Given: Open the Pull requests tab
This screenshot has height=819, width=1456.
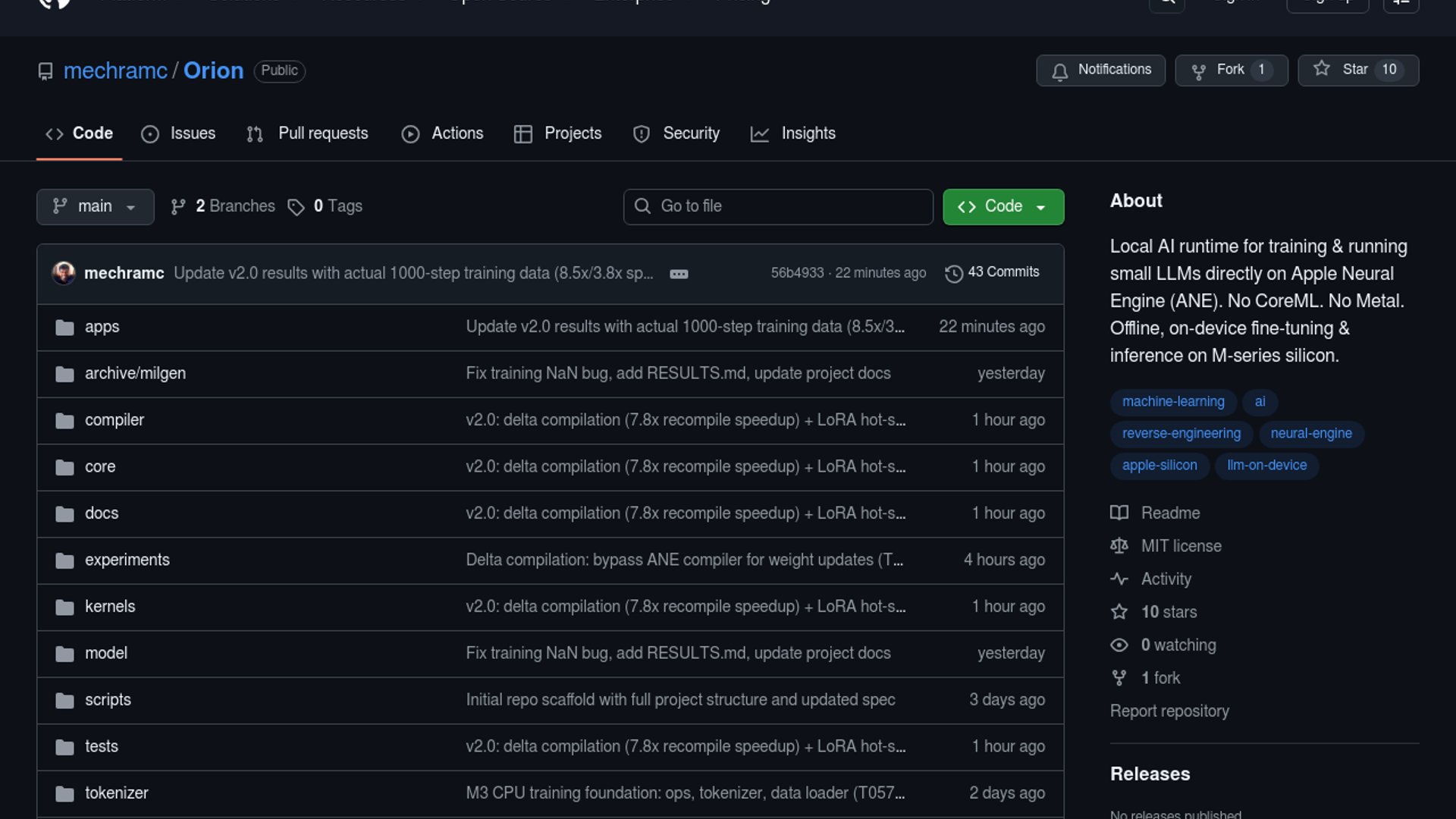Looking at the screenshot, I should (308, 133).
